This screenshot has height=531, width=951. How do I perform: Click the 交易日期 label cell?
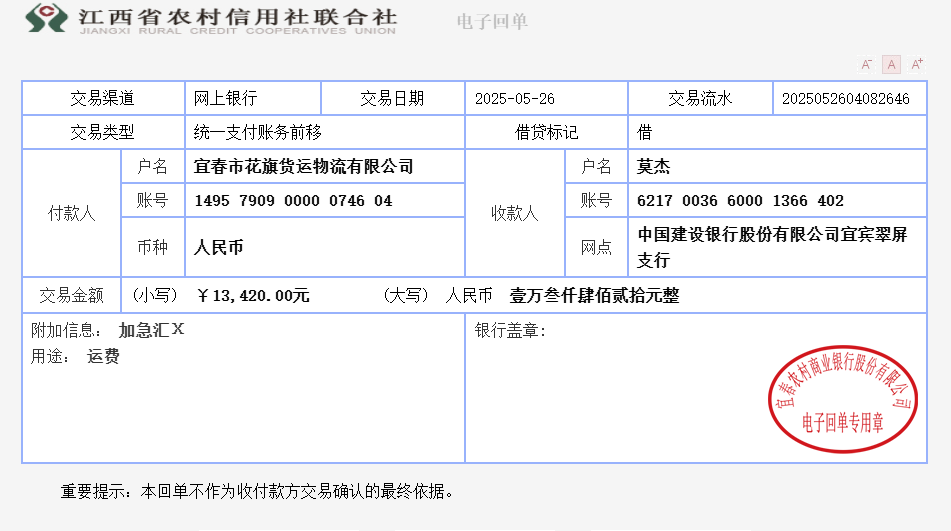[x=392, y=98]
